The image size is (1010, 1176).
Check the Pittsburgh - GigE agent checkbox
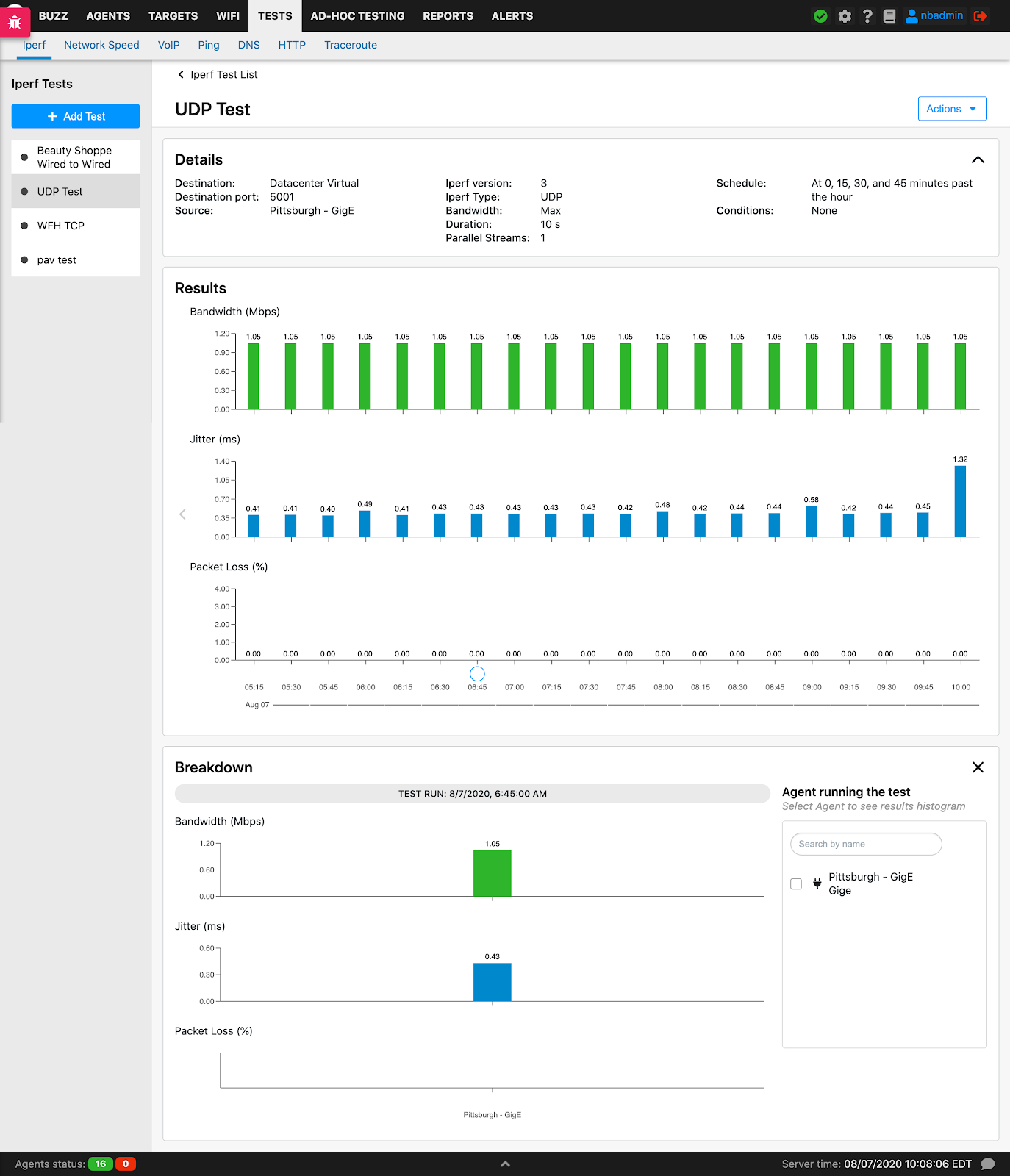(796, 883)
